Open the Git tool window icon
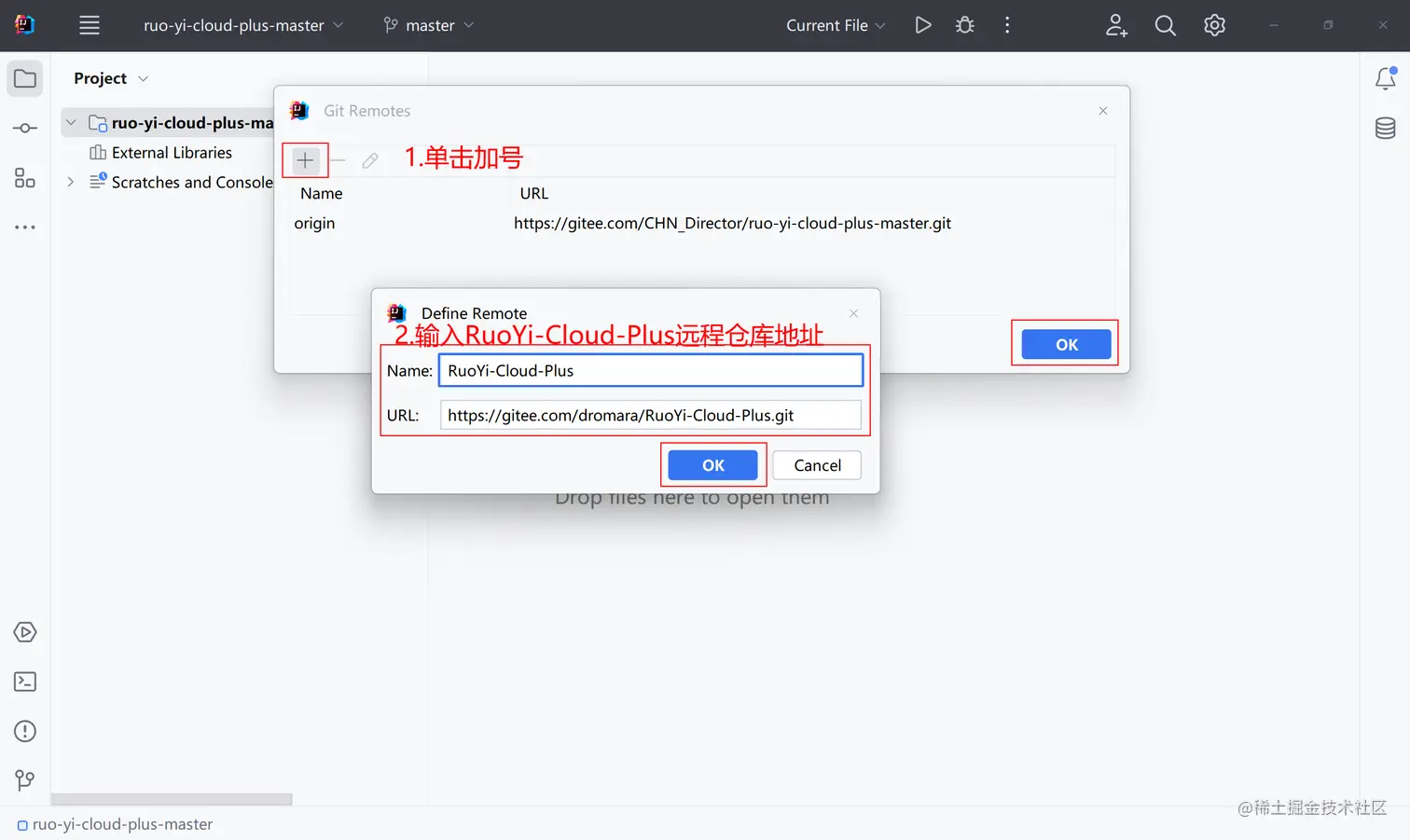The image size is (1410, 840). pyautogui.click(x=25, y=780)
